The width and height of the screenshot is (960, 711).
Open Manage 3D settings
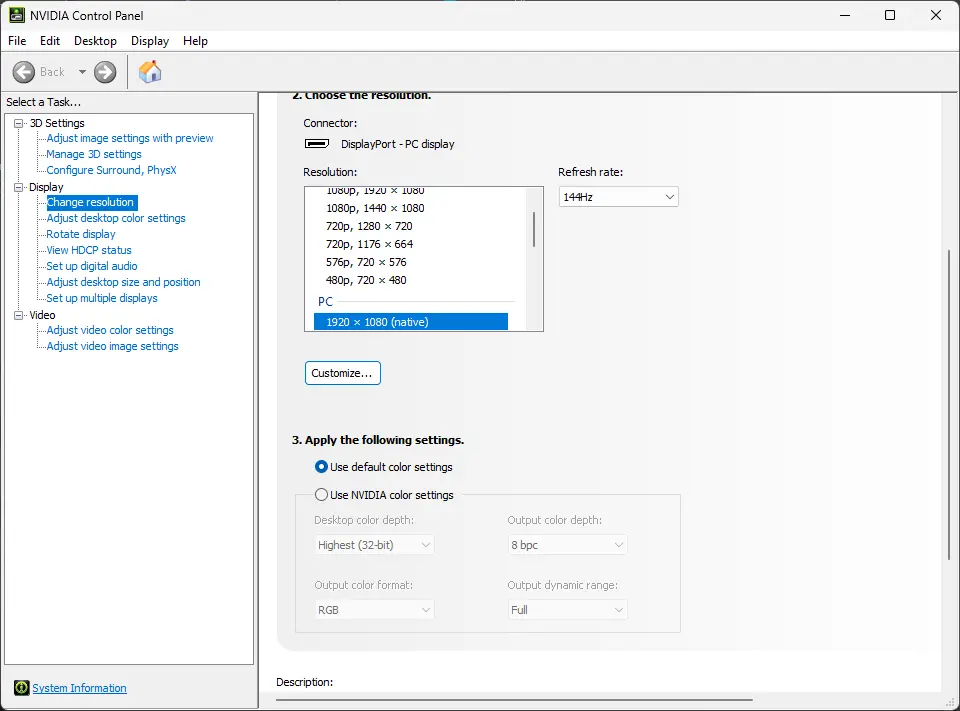coord(94,154)
